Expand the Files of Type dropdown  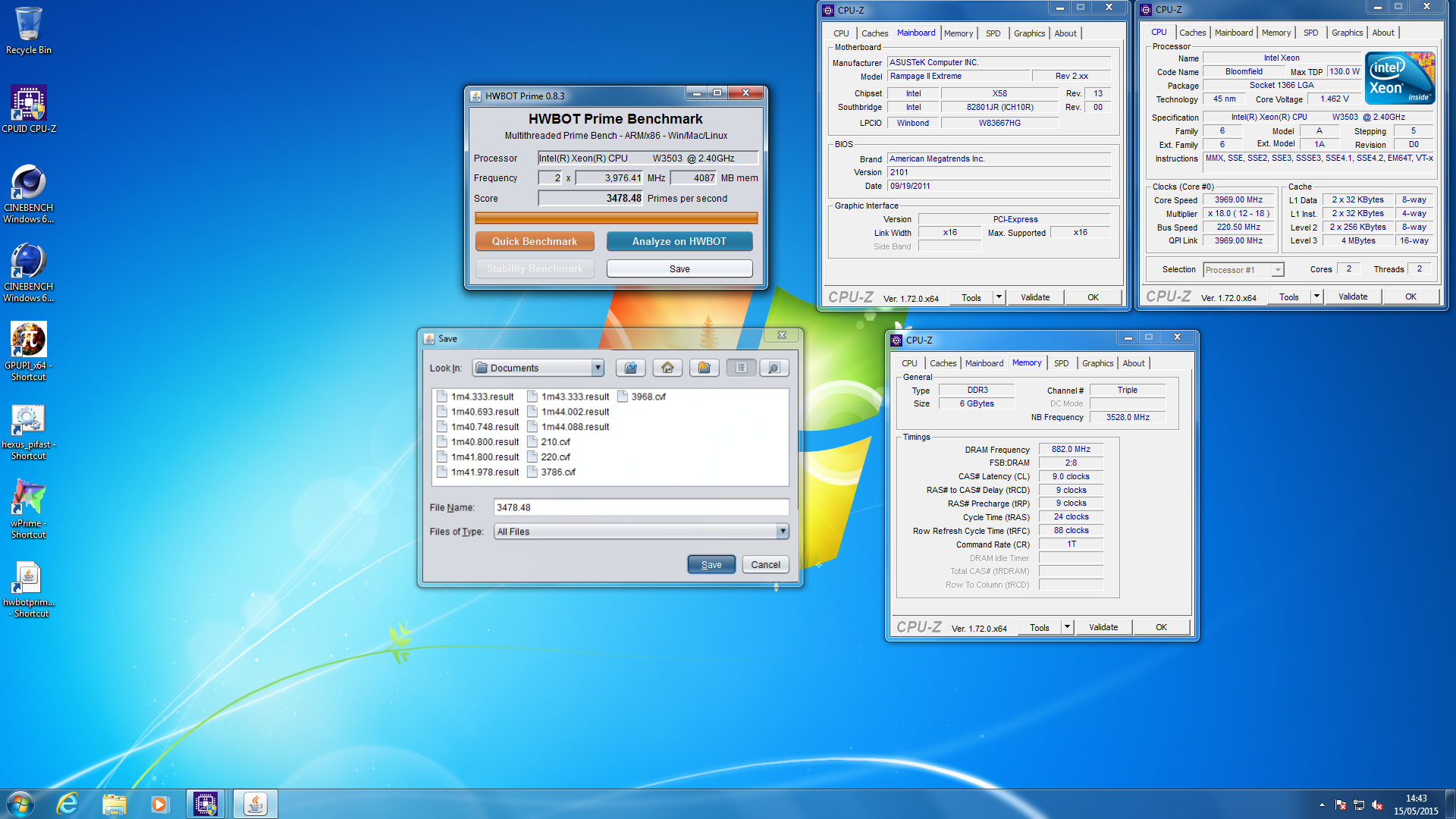(x=783, y=532)
